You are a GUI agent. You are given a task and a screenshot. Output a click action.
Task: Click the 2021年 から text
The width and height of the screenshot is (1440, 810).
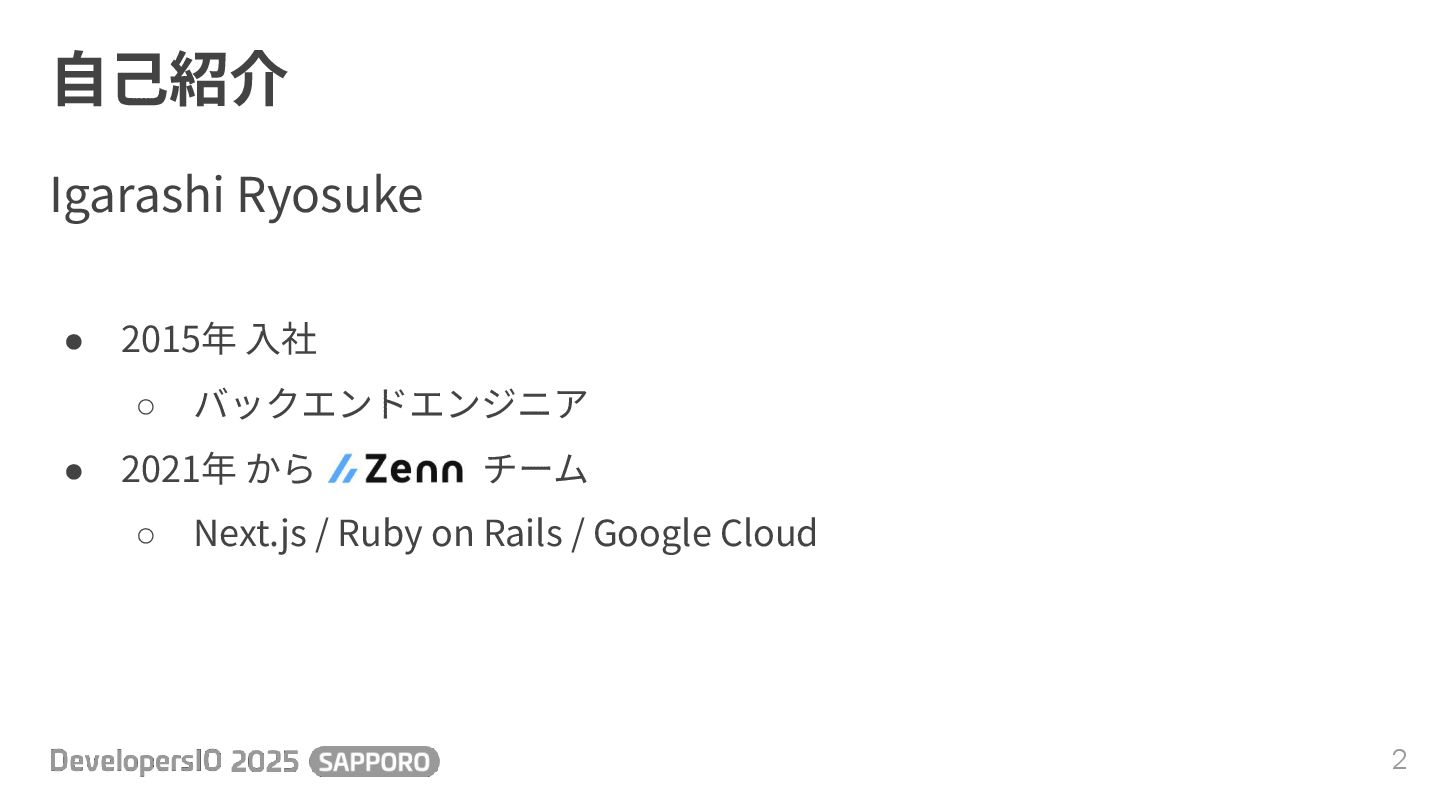(x=218, y=468)
